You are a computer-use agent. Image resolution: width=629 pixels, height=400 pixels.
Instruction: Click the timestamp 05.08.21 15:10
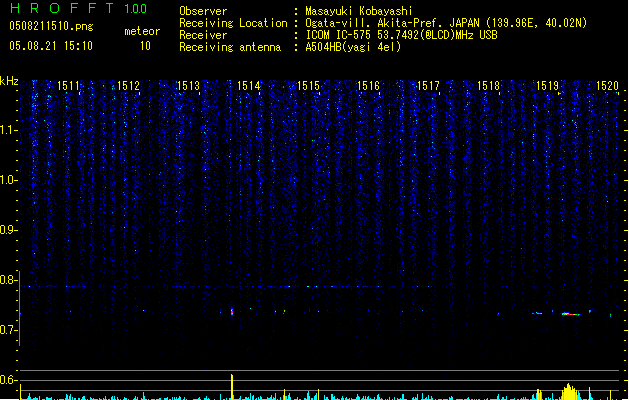[51, 46]
